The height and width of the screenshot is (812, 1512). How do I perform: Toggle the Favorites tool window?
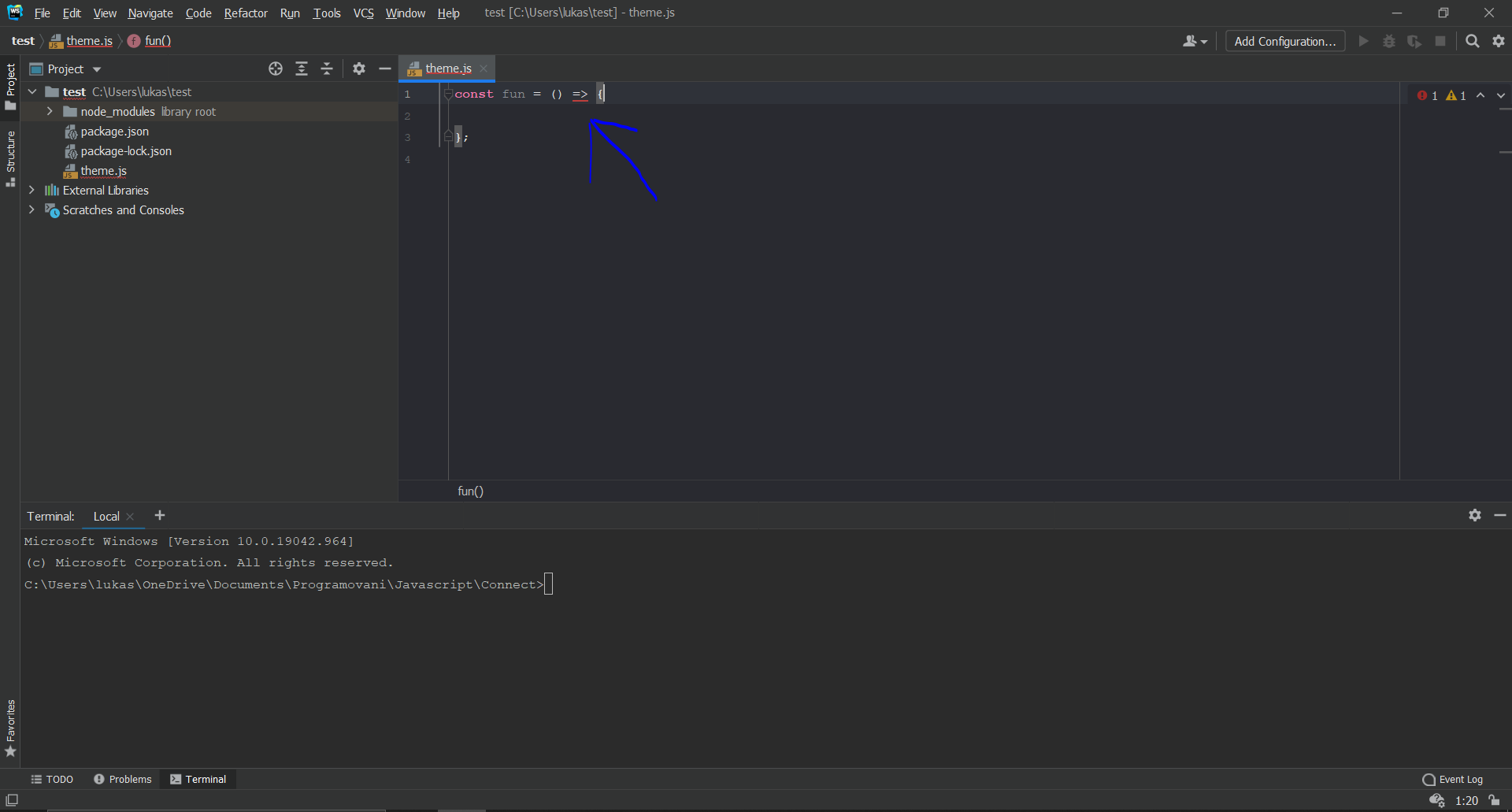(x=11, y=726)
